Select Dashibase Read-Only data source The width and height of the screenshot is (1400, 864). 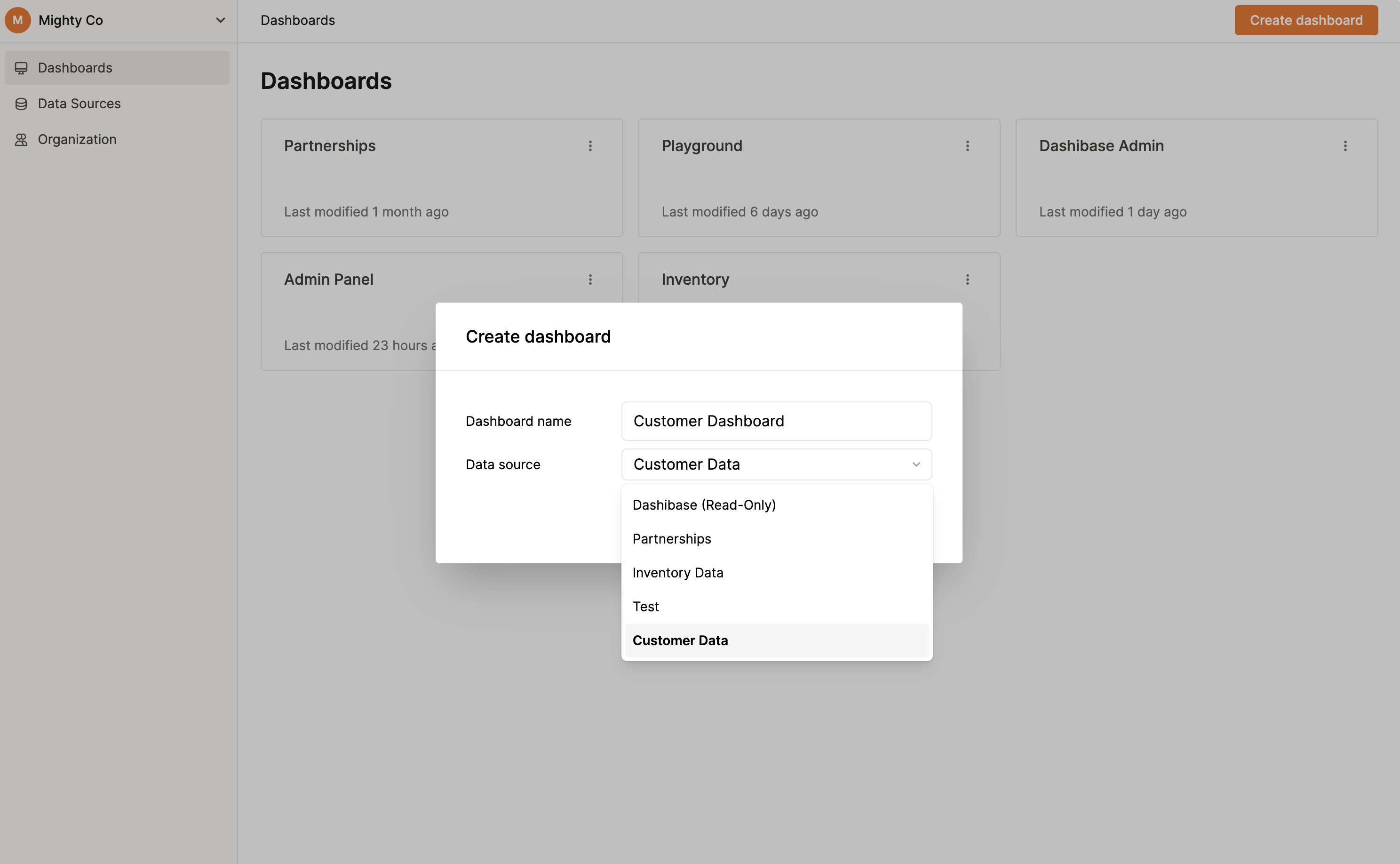704,504
